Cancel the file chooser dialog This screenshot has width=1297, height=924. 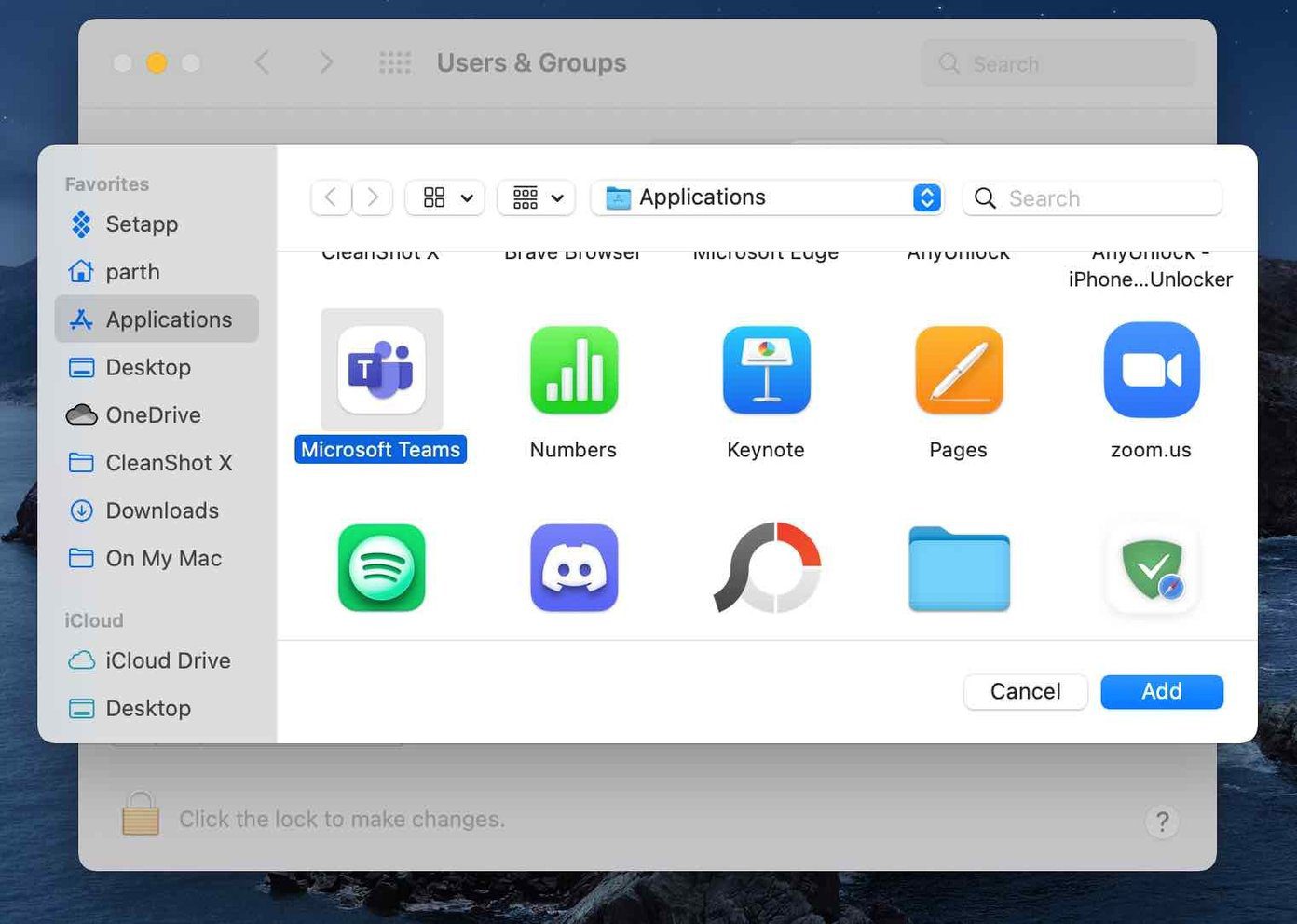coord(1026,691)
